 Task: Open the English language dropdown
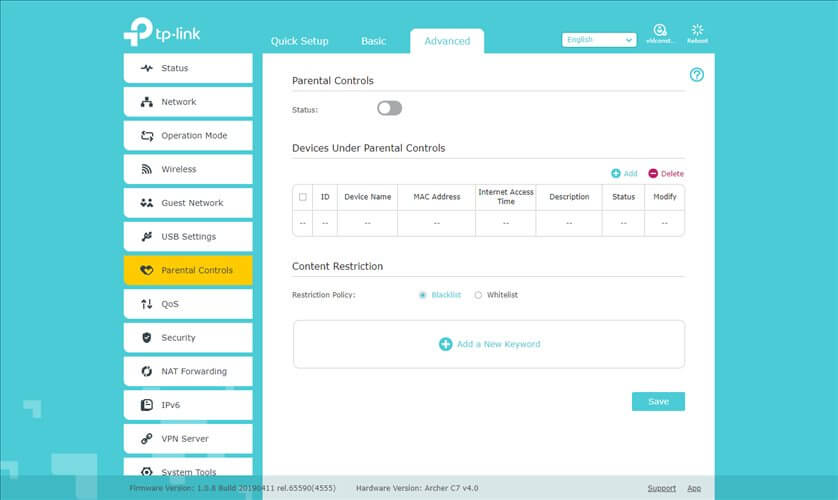point(599,40)
